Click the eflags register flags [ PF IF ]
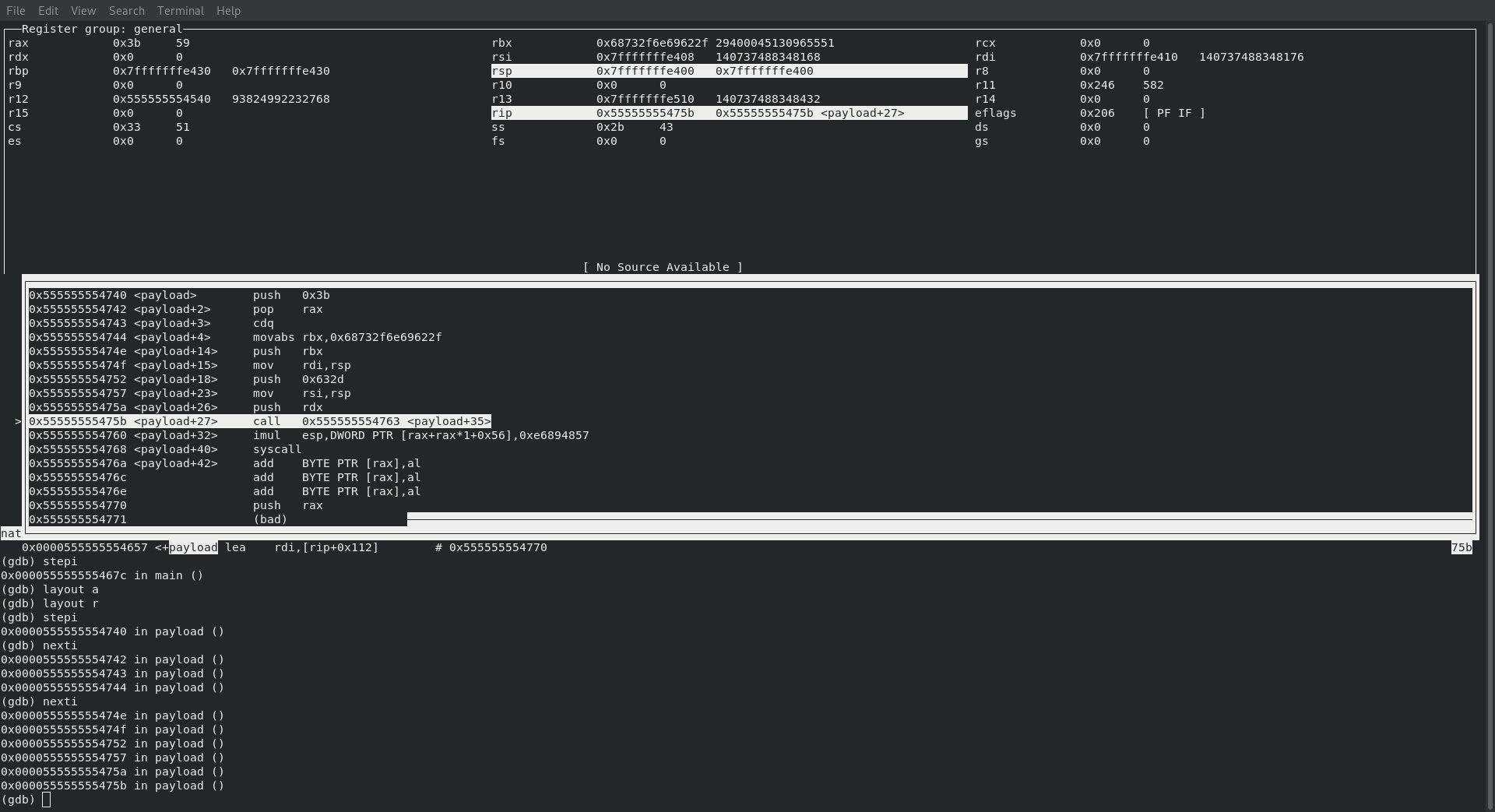 point(1173,113)
